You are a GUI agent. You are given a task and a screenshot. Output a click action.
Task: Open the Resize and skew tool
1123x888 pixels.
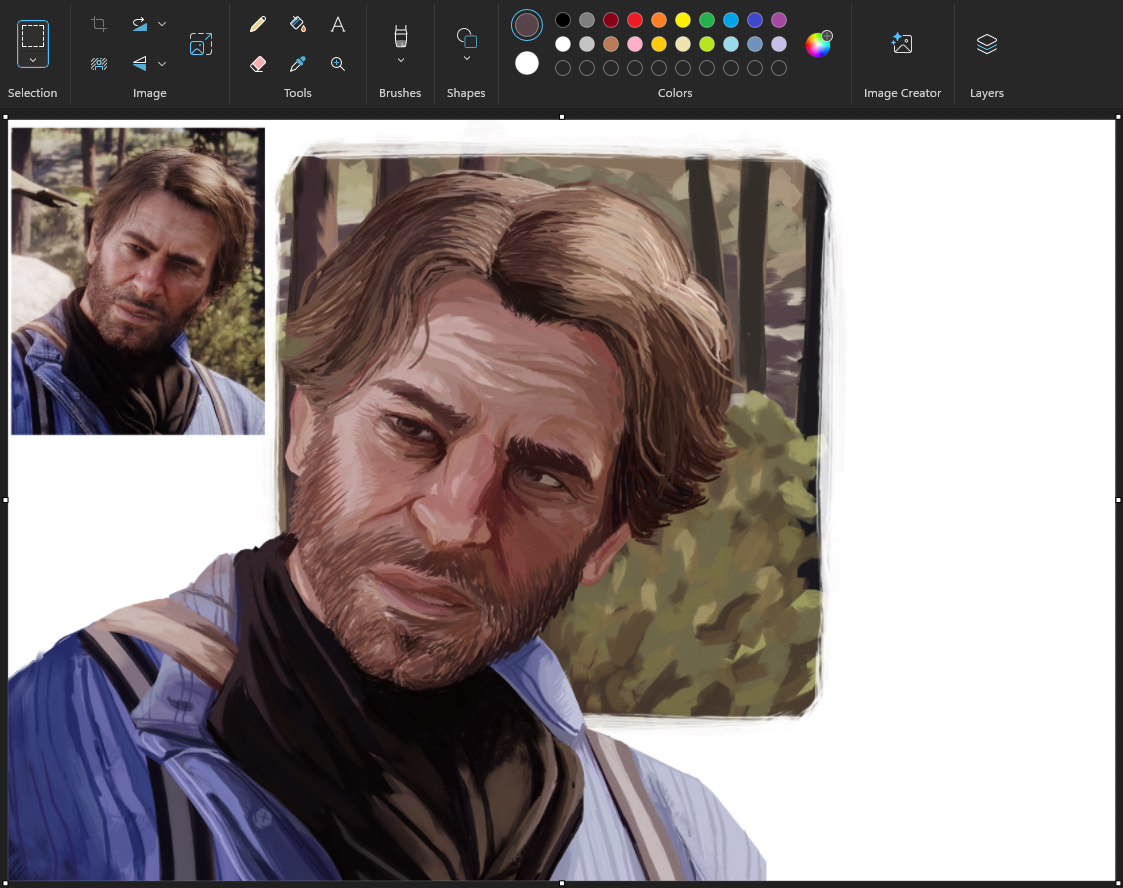coord(201,44)
